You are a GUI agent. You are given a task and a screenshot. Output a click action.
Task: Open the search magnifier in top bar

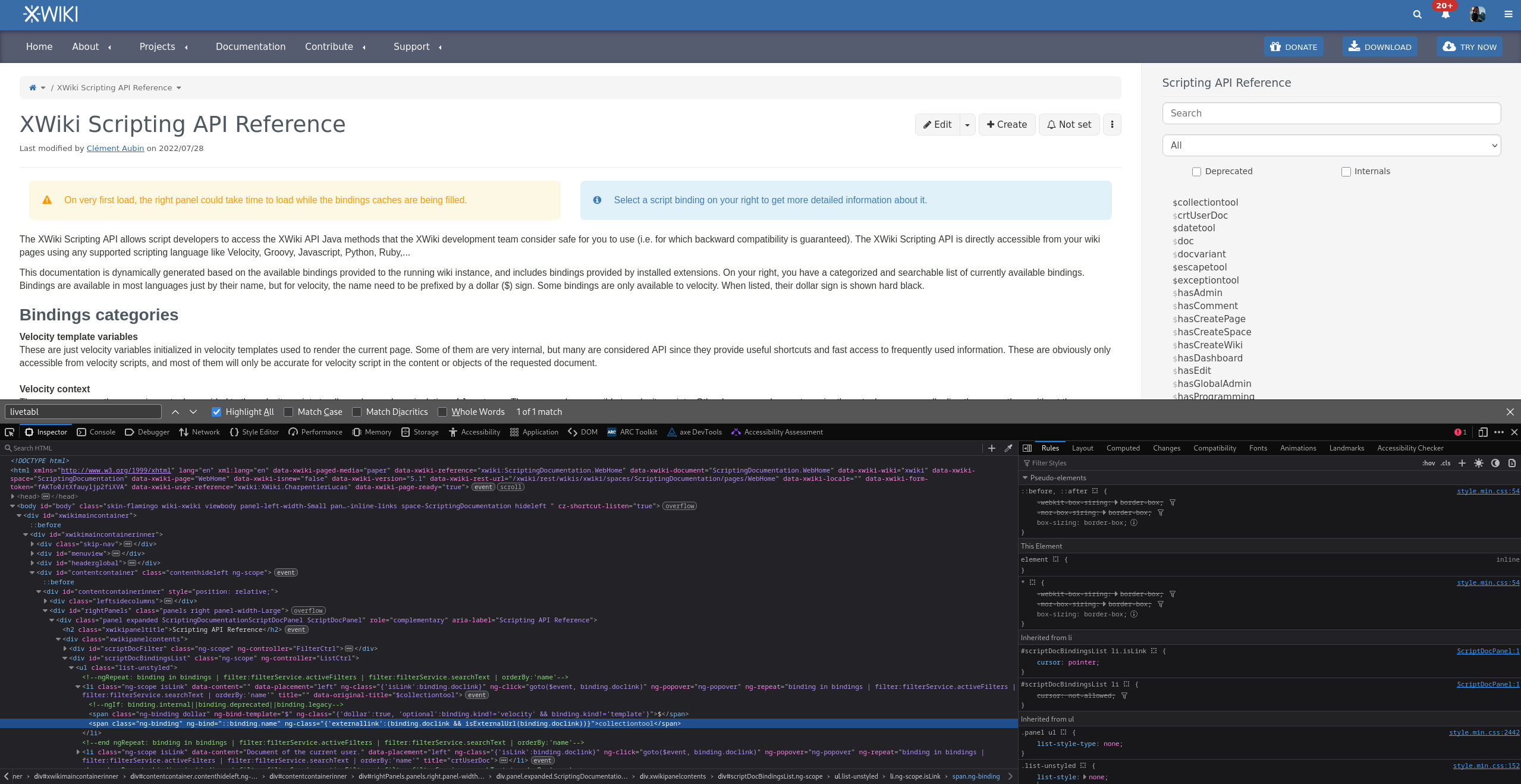click(1418, 14)
